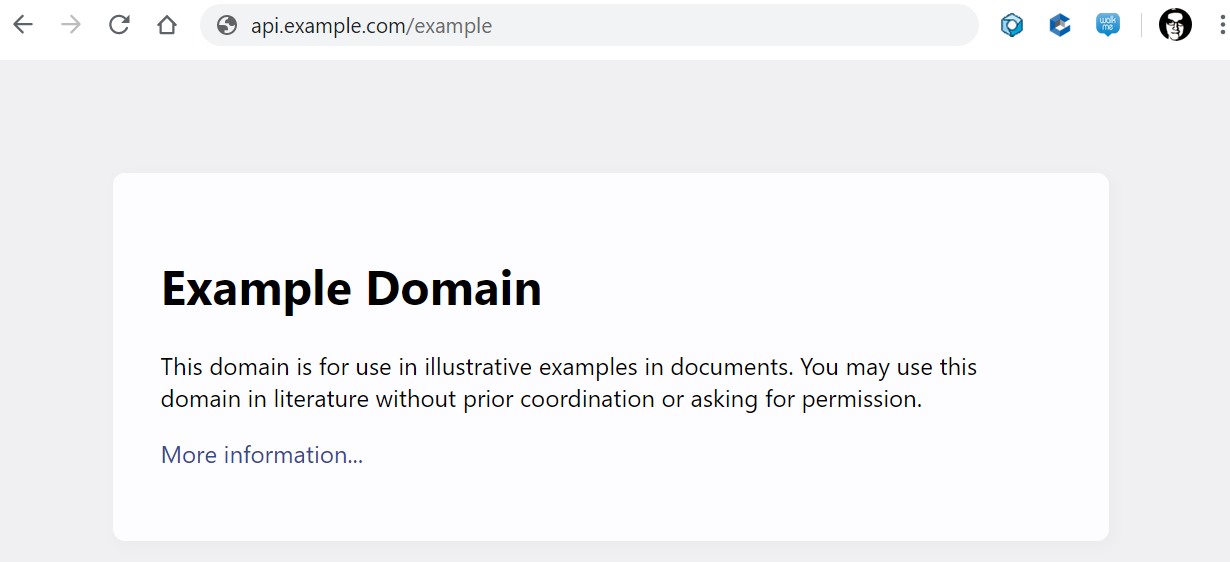Focus the address bar showing api.example.com/example
1230x562 pixels.
click(589, 25)
